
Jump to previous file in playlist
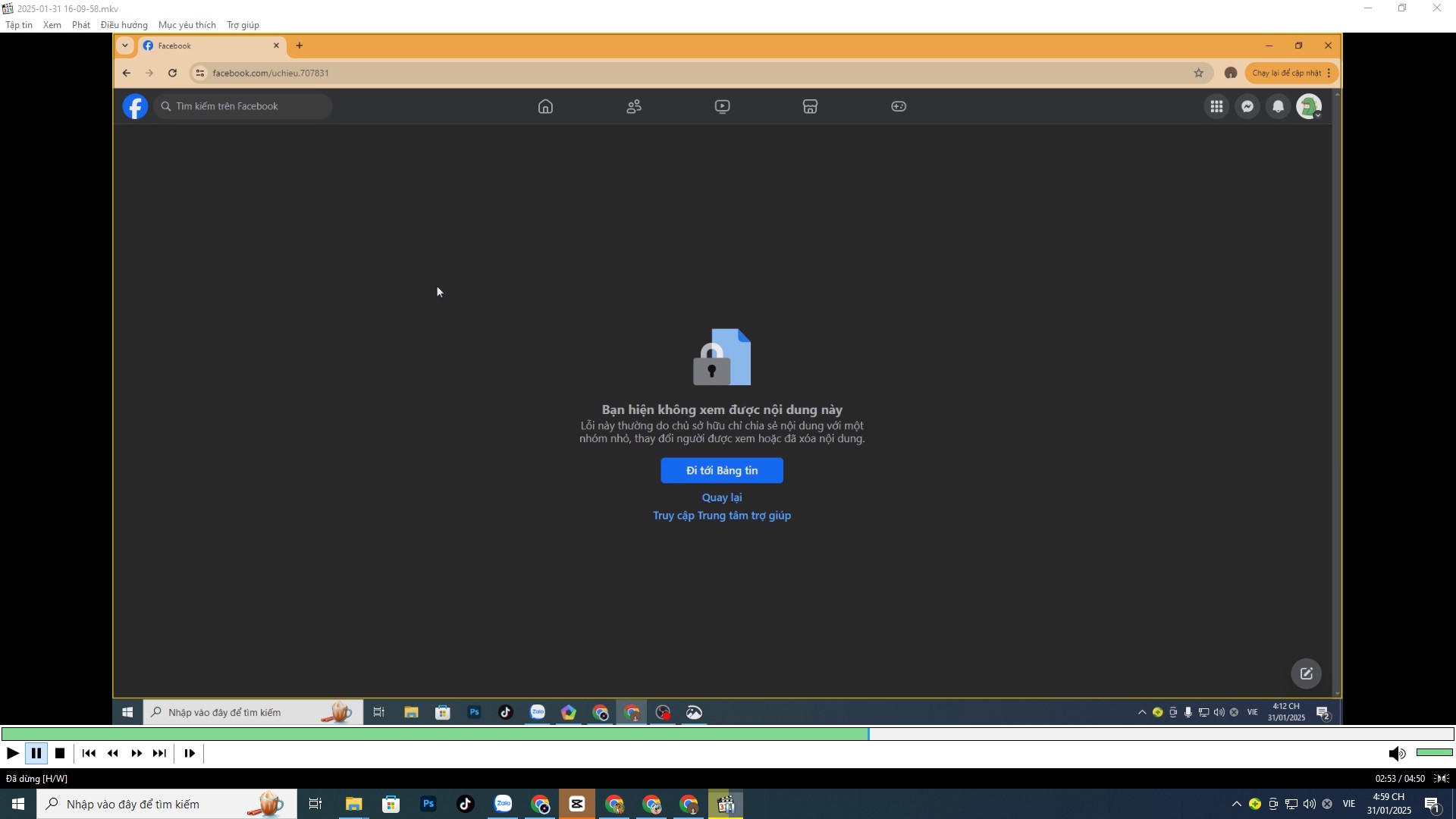pos(89,754)
